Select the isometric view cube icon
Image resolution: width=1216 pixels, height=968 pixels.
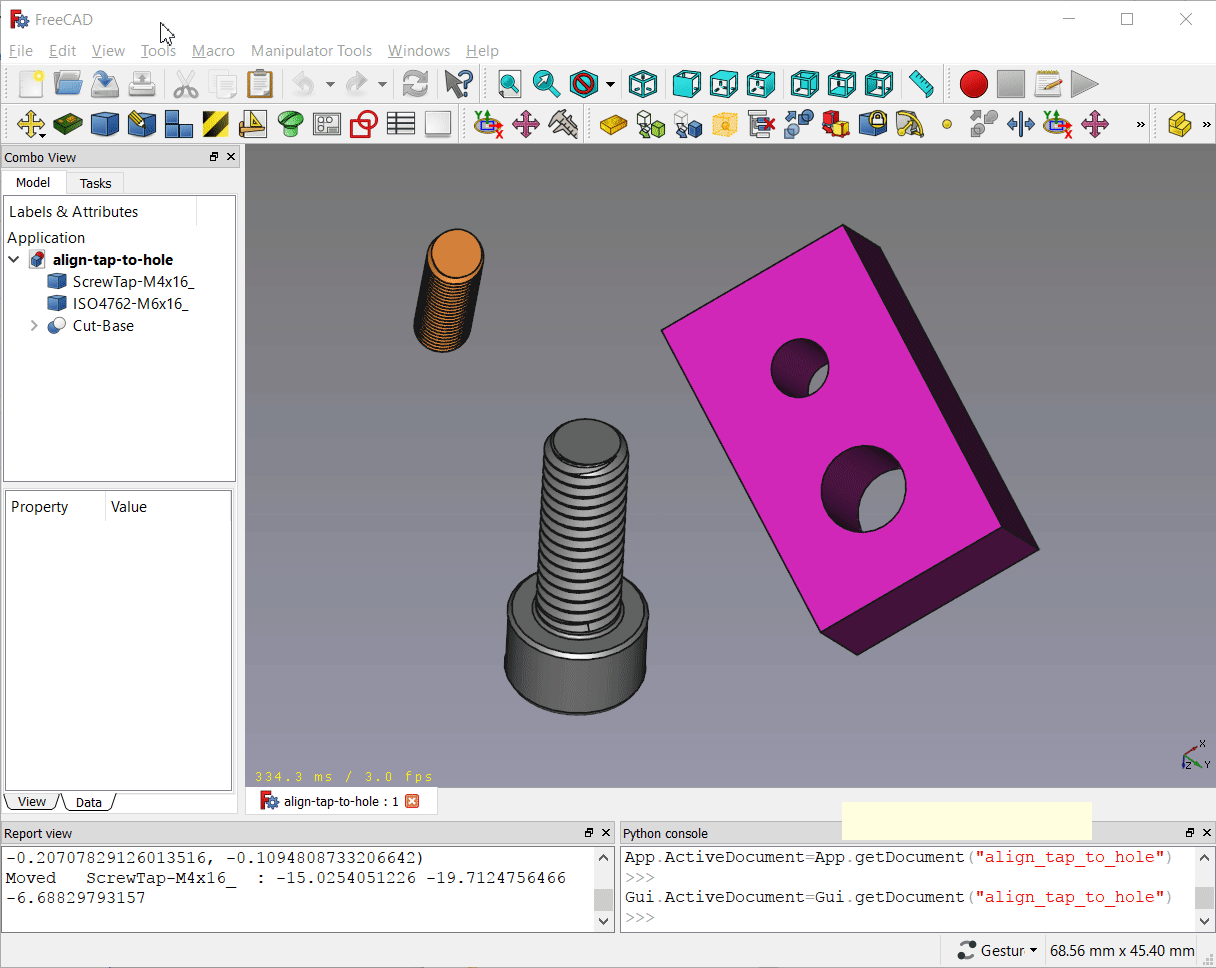(x=643, y=83)
